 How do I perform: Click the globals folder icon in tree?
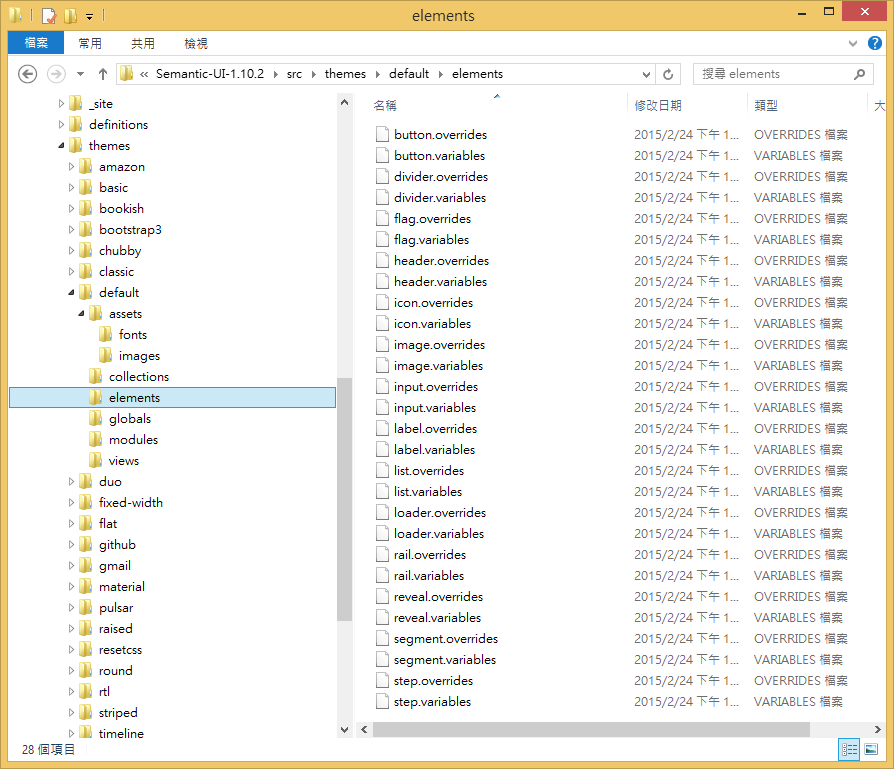96,418
